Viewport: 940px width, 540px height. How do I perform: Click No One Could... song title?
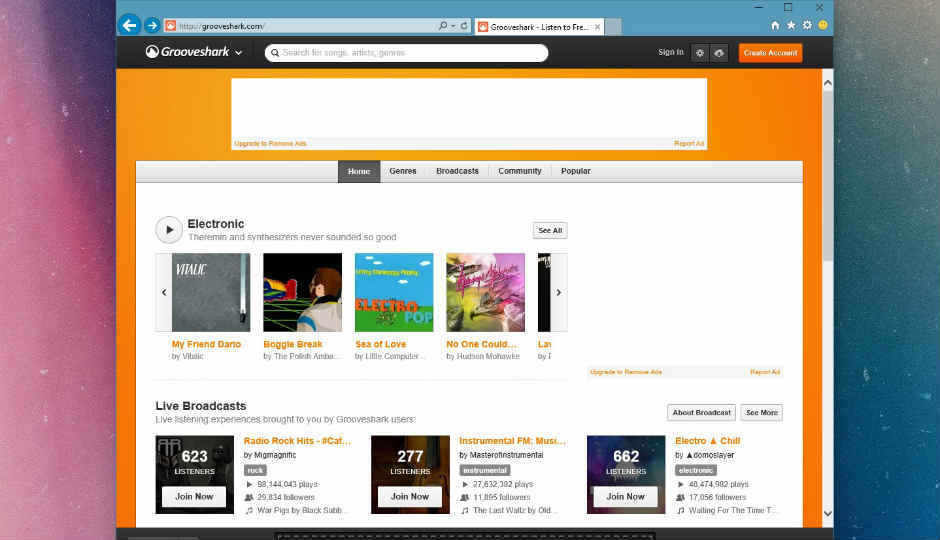(x=481, y=344)
